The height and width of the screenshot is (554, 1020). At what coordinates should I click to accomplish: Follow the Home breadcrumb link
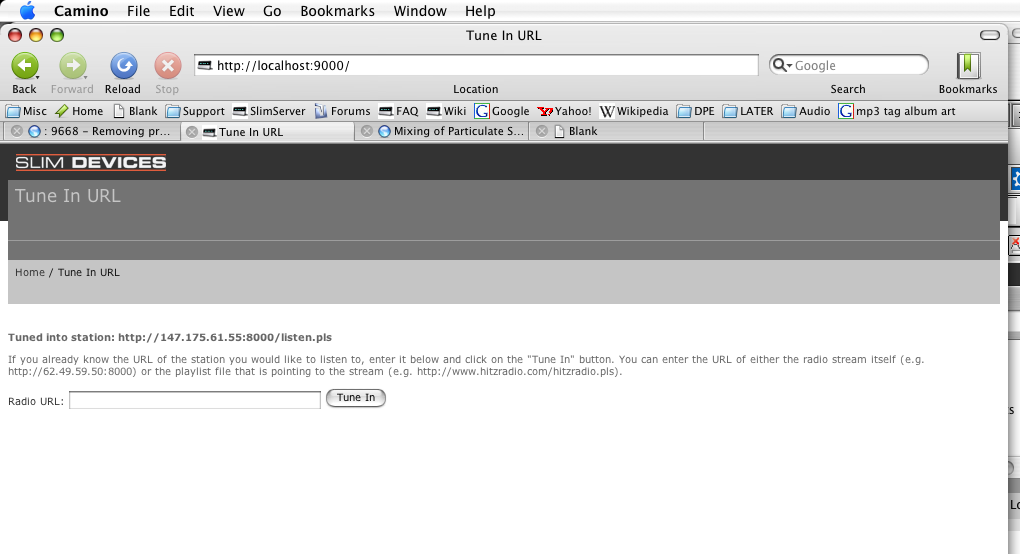click(29, 272)
